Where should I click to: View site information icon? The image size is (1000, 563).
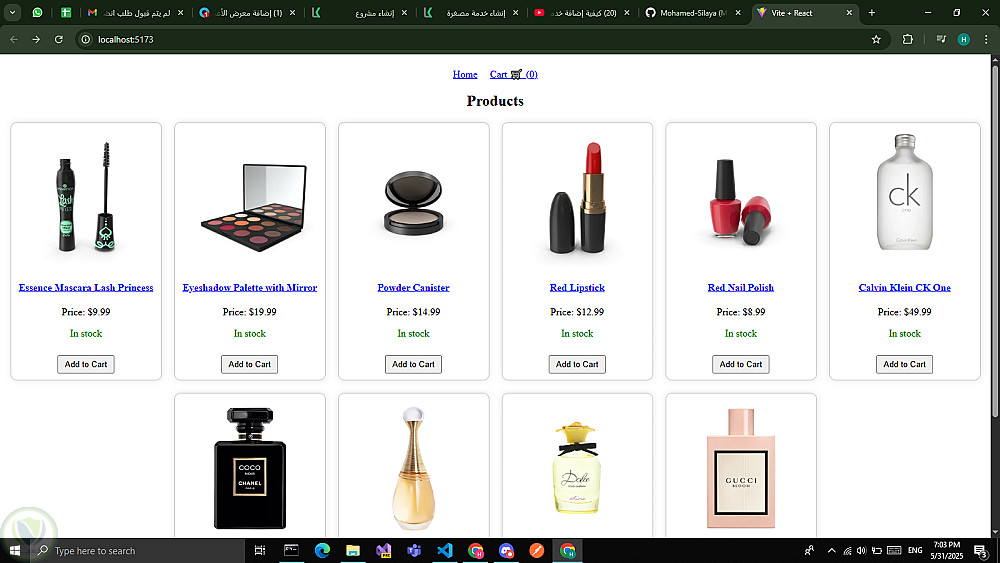(85, 40)
